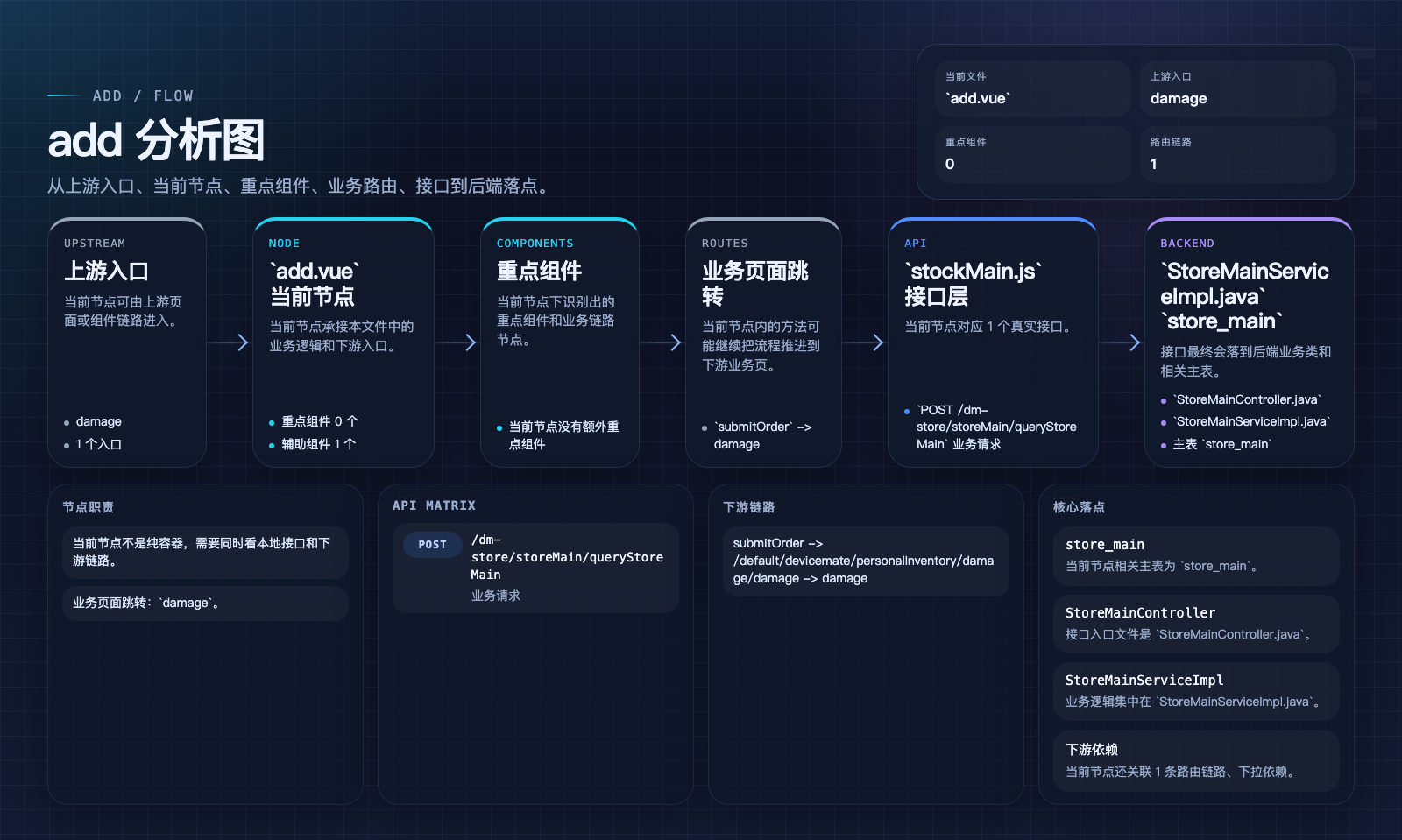This screenshot has width=1402, height=840.
Task: Select the /dm-store/storeMain/queryStoreMain endpoint path
Action: pos(567,557)
